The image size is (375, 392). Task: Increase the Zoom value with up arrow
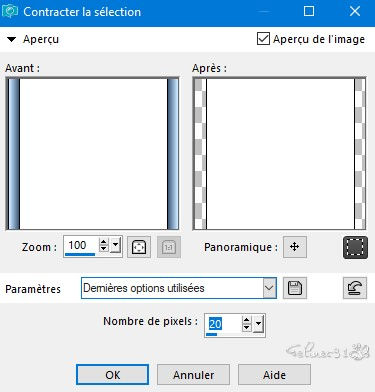point(104,242)
